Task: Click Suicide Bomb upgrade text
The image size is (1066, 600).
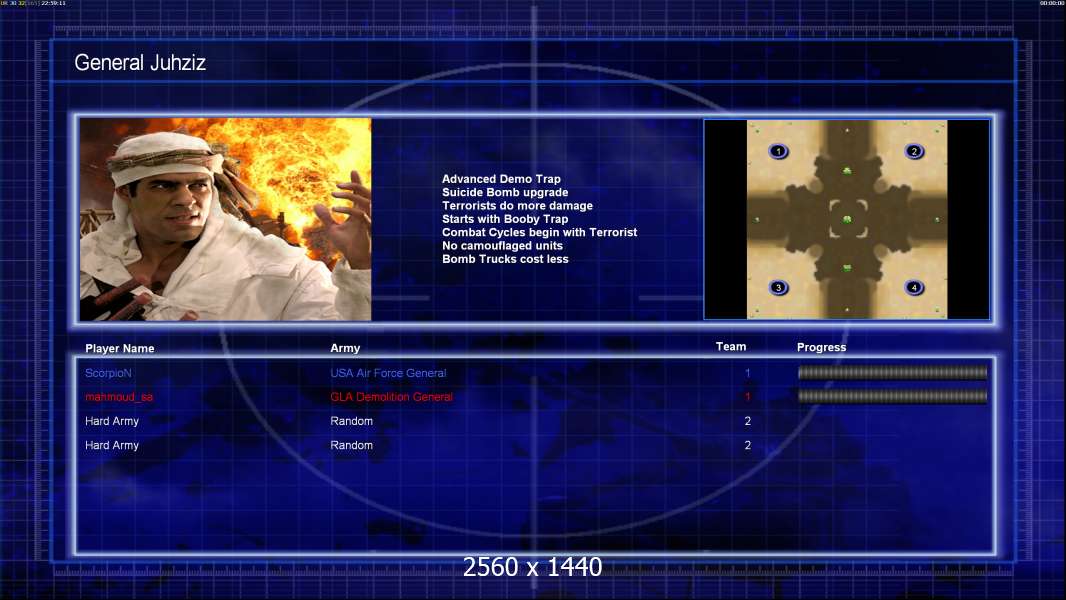Action: point(505,192)
